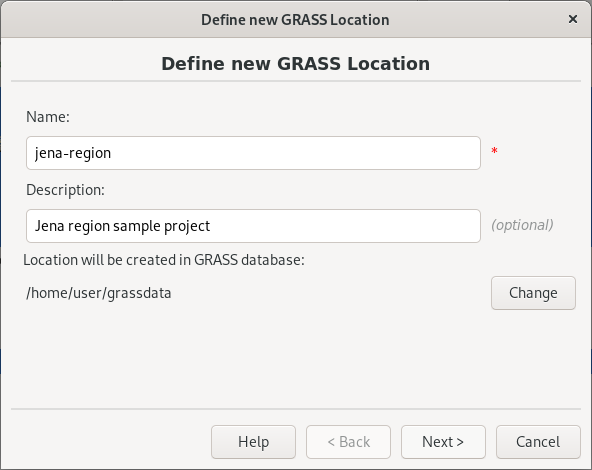
Task: Cancel the new location wizard
Action: click(x=538, y=442)
